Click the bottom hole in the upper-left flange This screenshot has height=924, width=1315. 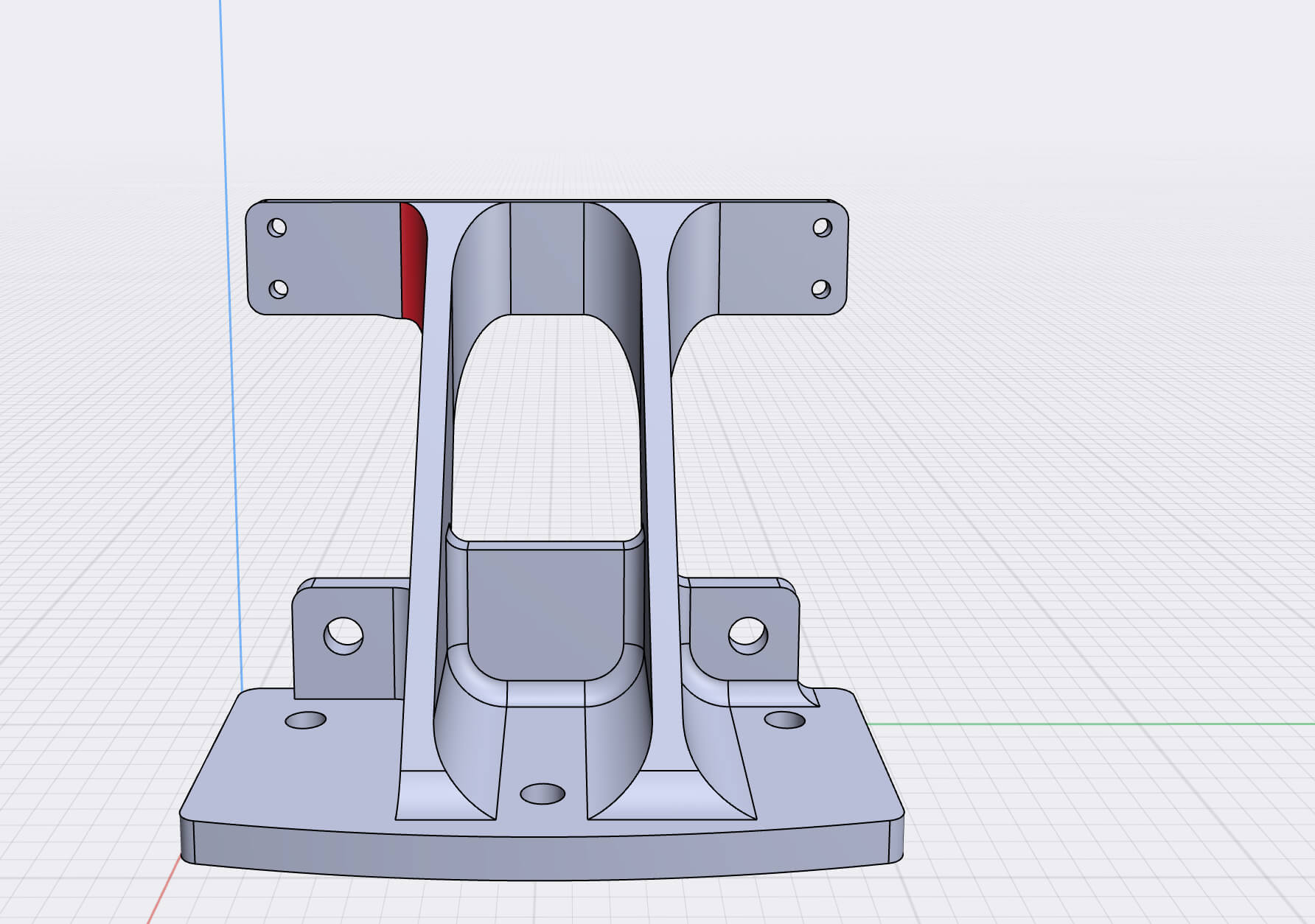click(x=278, y=289)
